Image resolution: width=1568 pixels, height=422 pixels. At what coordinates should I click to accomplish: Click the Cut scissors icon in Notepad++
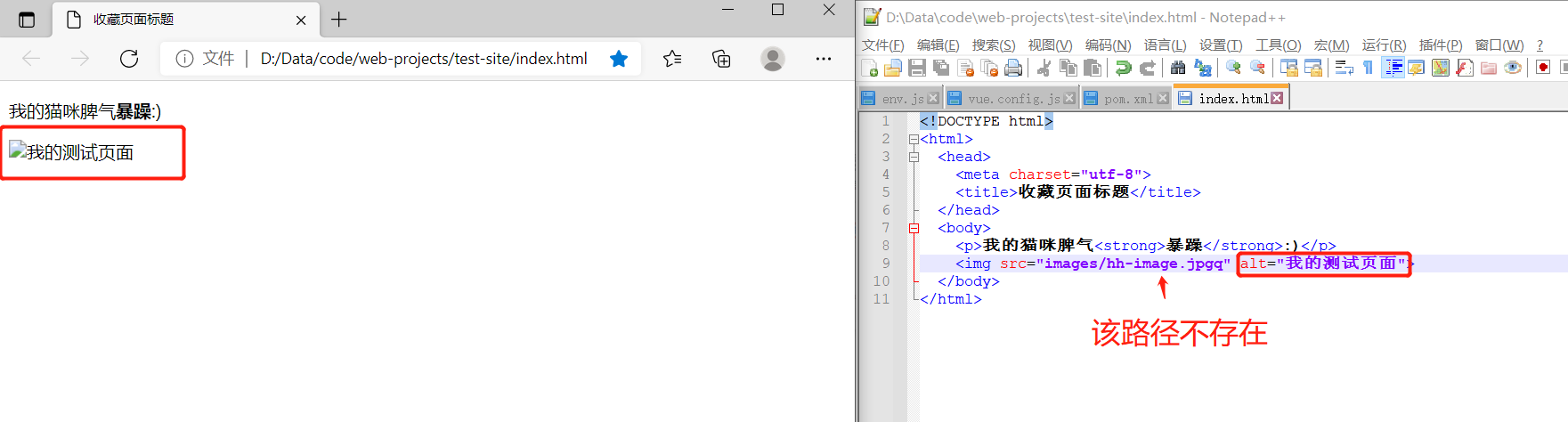(1044, 68)
